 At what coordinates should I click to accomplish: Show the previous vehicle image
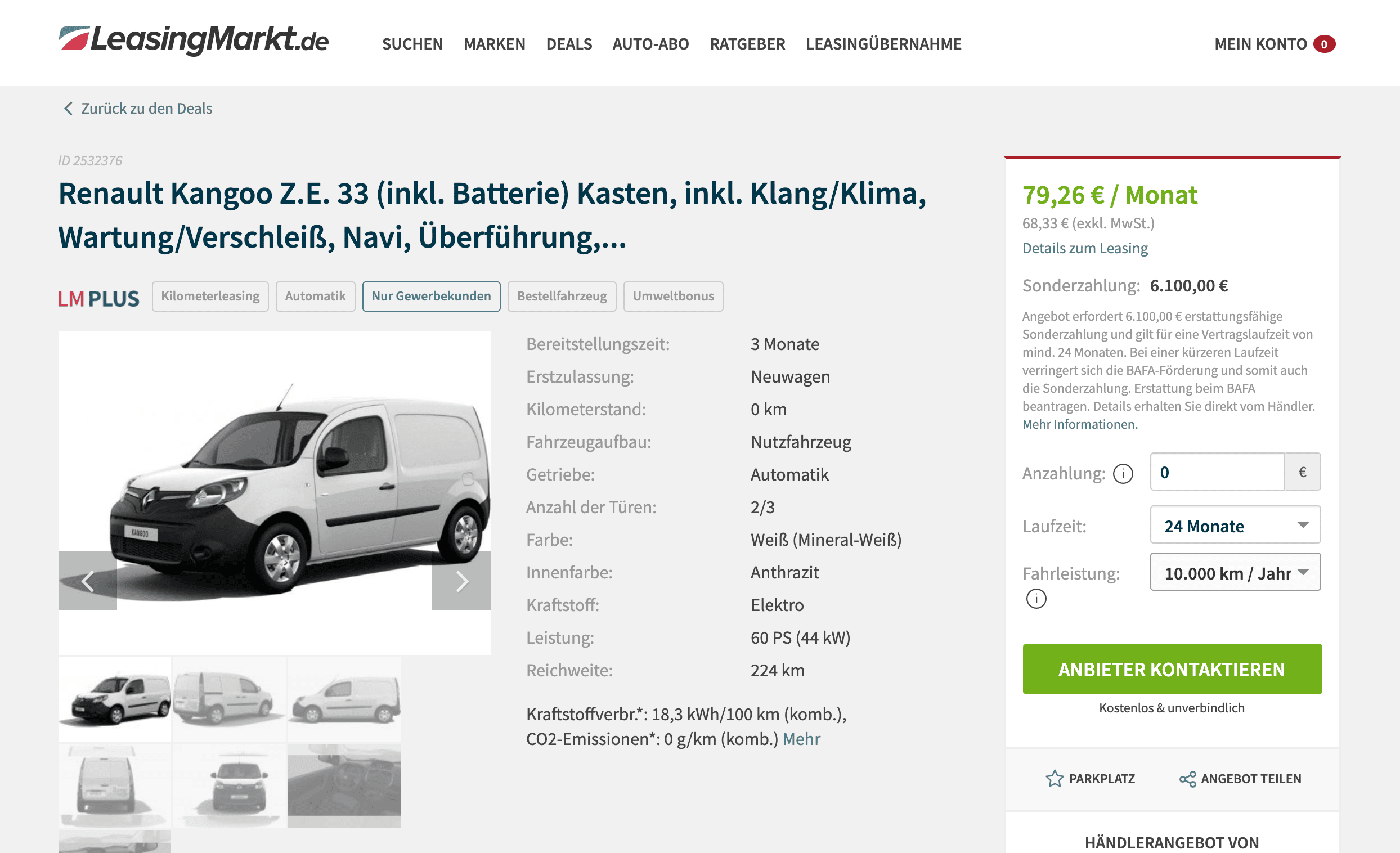[88, 581]
